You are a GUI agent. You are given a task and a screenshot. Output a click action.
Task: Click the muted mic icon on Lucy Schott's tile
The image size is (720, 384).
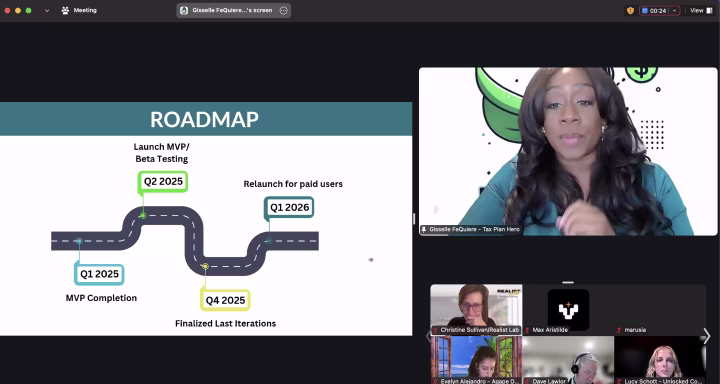619,381
